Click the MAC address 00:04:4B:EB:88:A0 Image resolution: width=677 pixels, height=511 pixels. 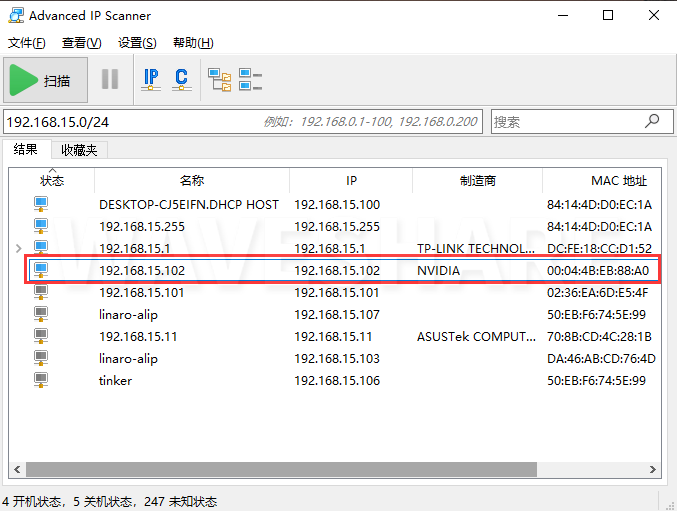[598, 271]
